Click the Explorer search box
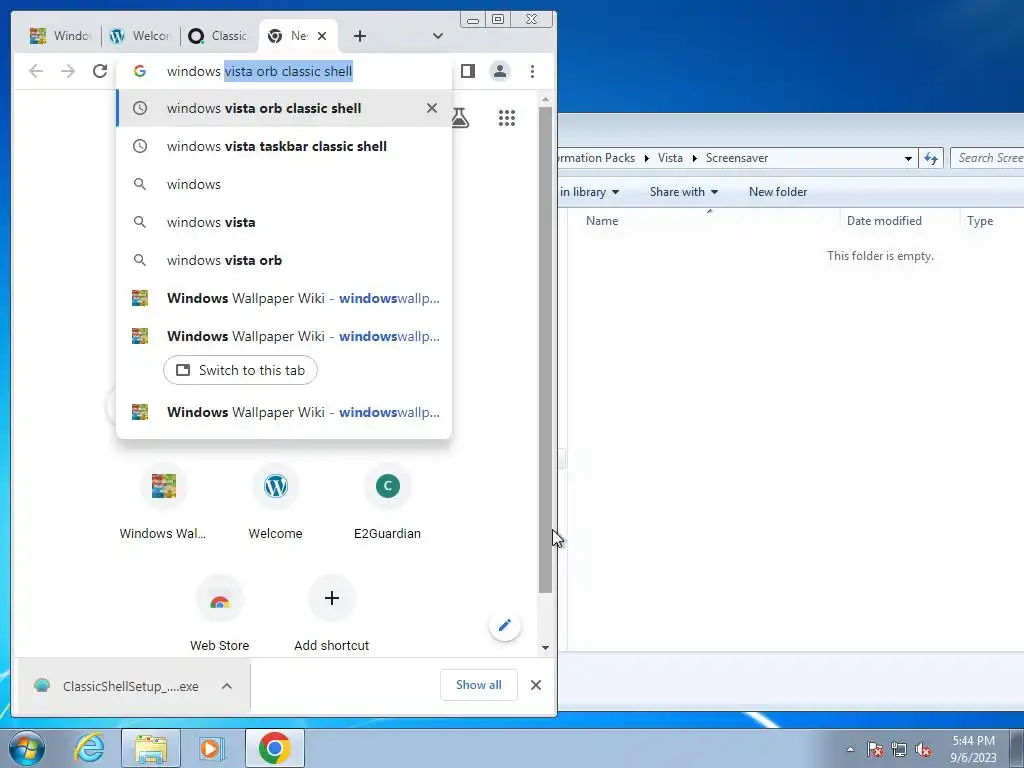This screenshot has width=1024, height=768. (x=987, y=158)
